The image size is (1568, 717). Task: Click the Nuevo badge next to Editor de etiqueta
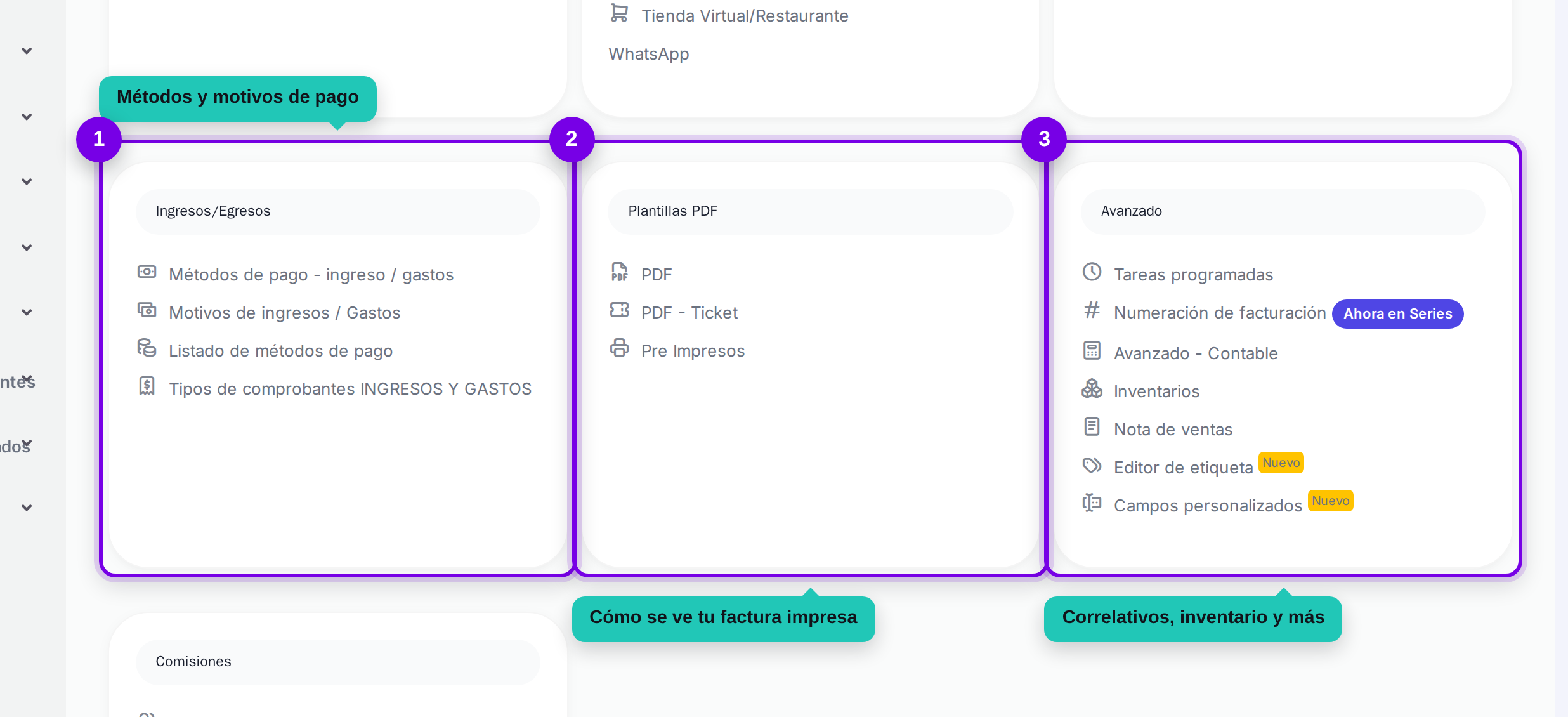point(1281,463)
